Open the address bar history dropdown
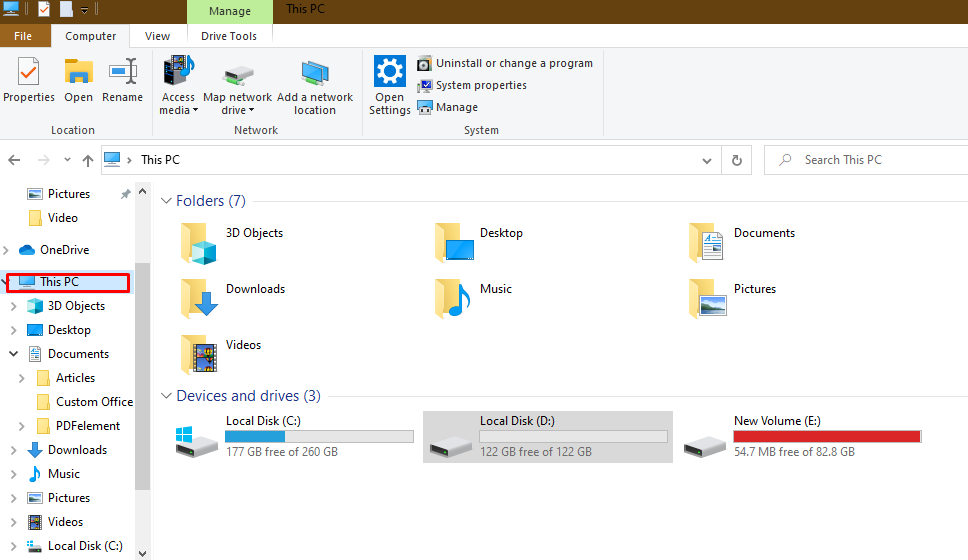Viewport: 968px width, 560px height. tap(708, 160)
